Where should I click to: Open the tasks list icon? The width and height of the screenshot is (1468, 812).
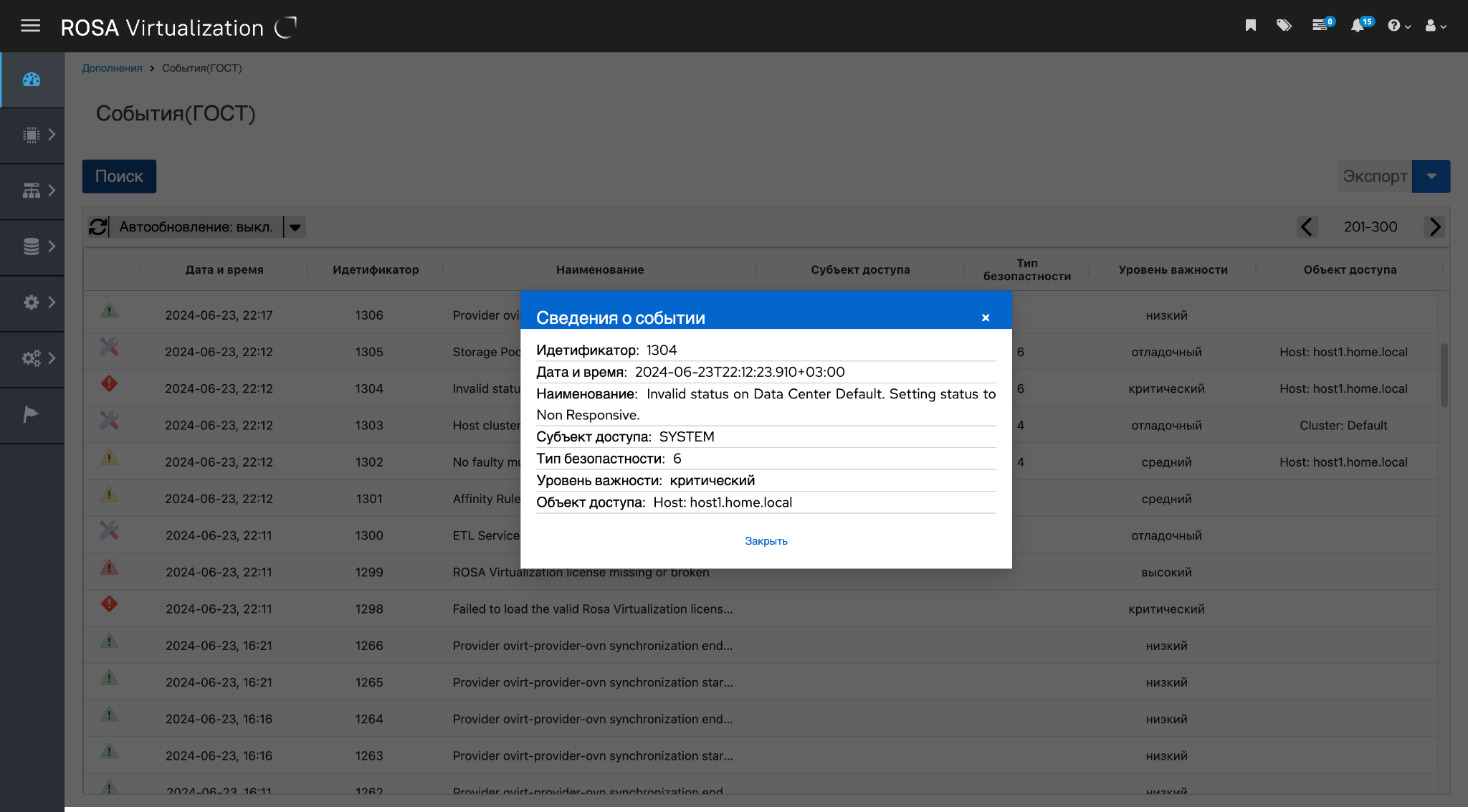click(1320, 26)
